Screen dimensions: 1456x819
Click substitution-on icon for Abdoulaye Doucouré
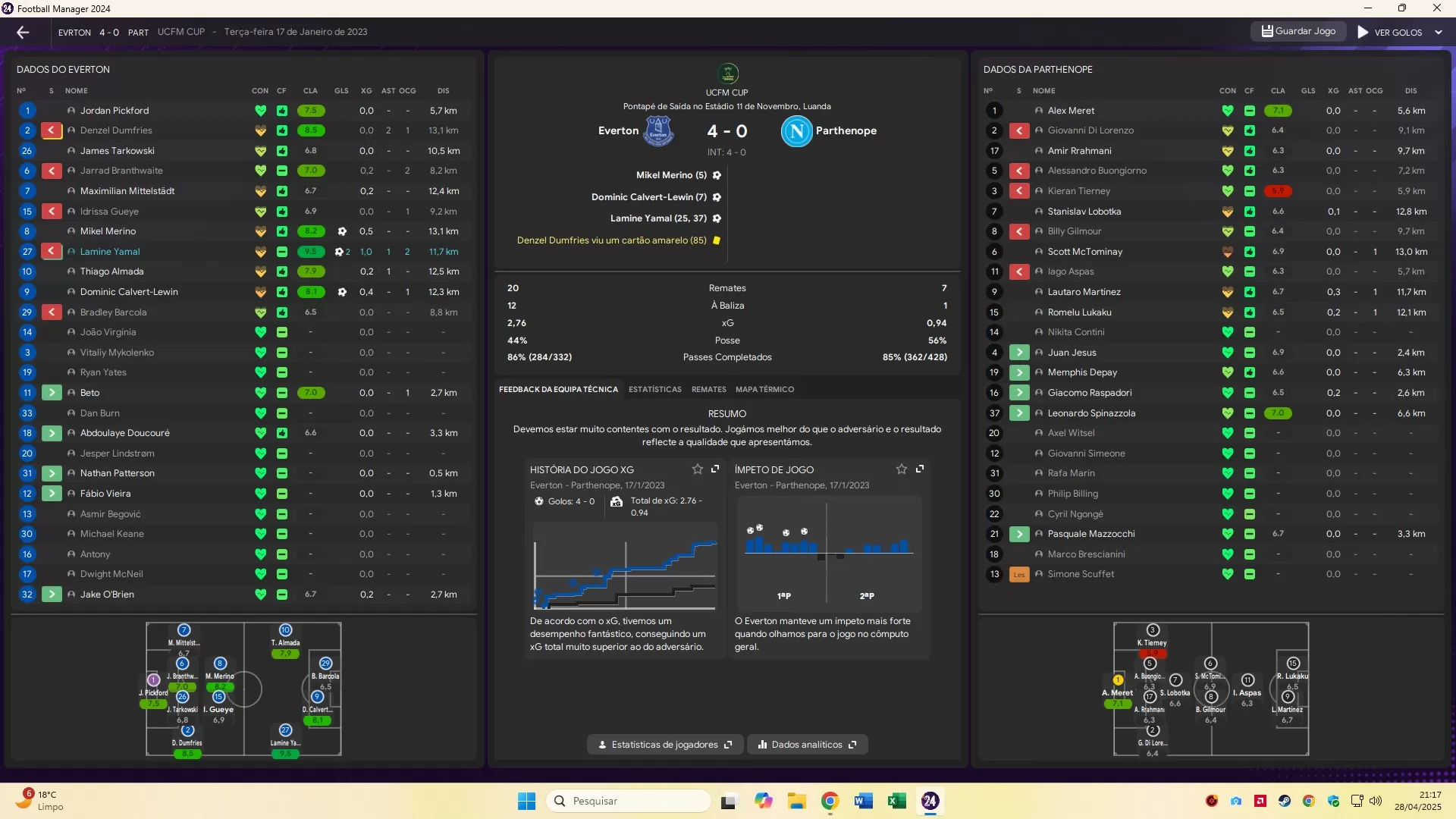[x=52, y=433]
